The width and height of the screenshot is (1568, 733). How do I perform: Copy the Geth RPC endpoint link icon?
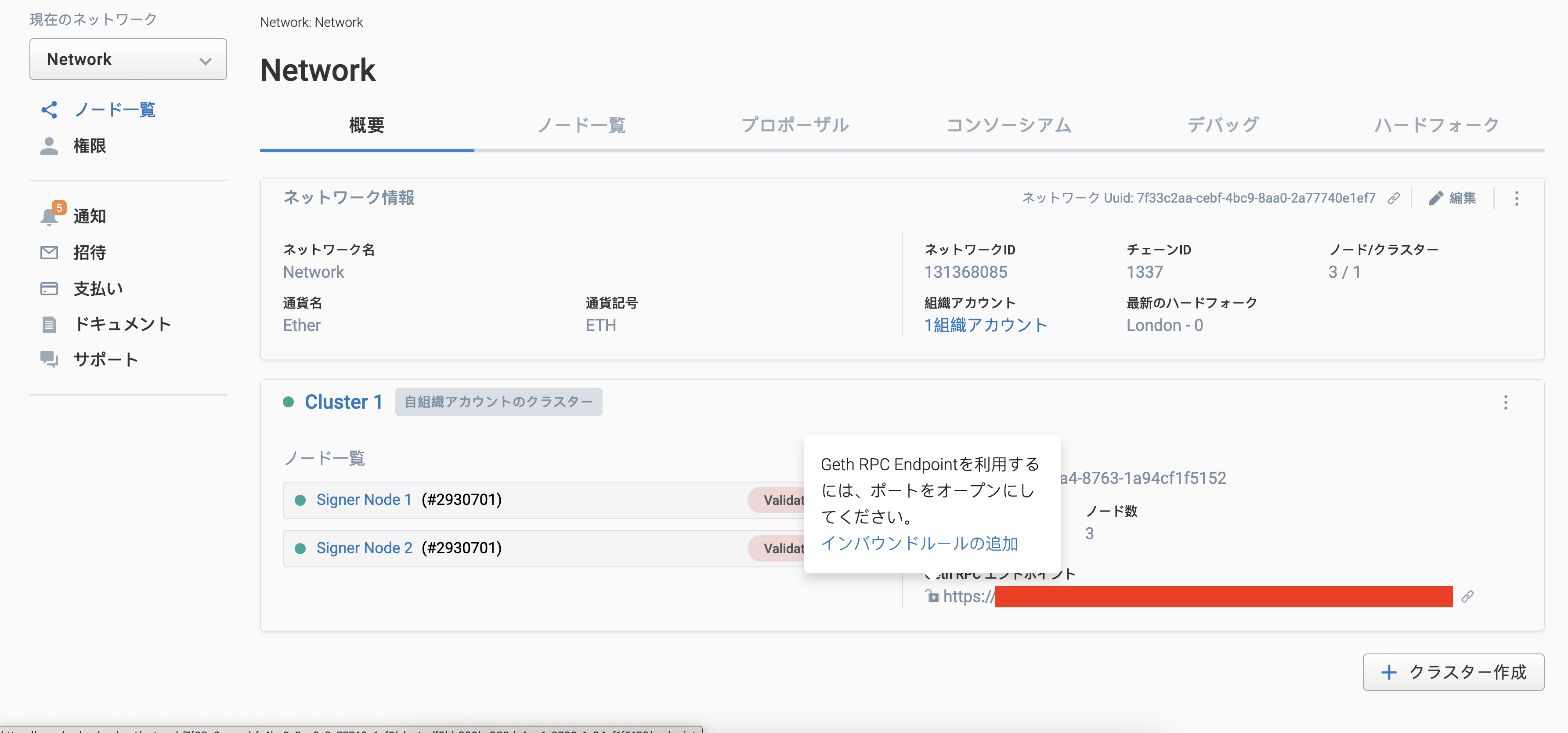click(x=1467, y=597)
